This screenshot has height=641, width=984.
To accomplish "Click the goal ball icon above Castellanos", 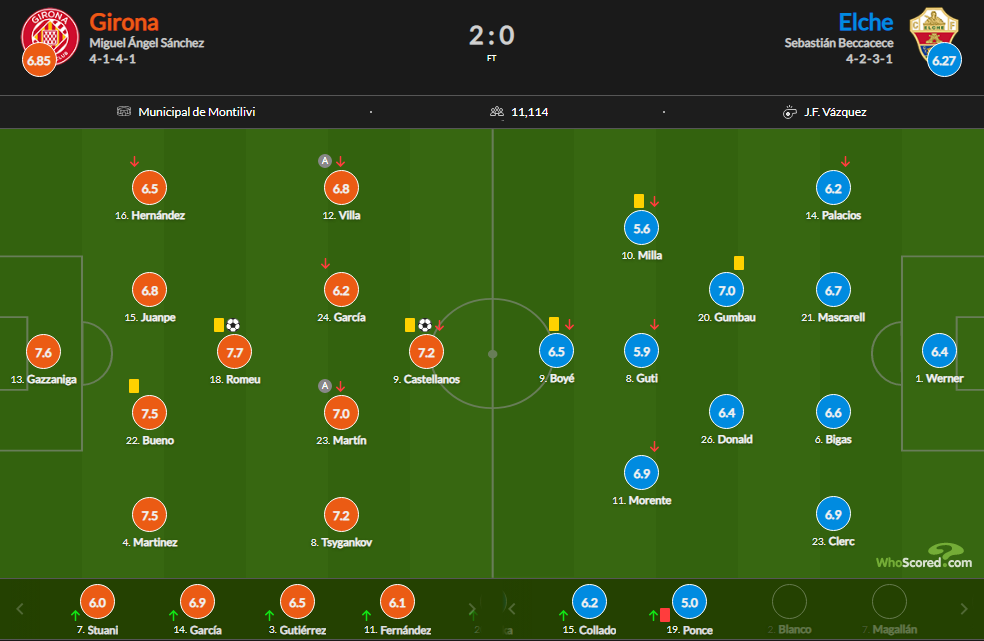I will (425, 325).
